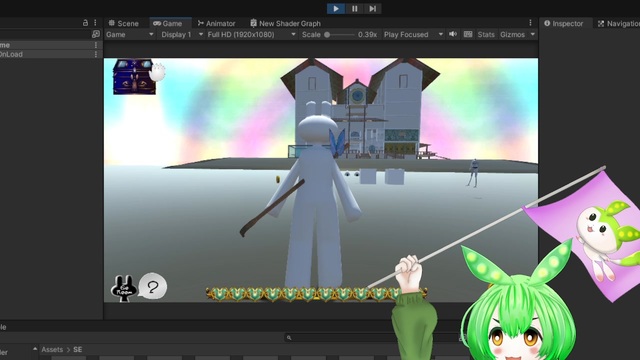
Task: Switch to the Animator tab
Action: 216,23
